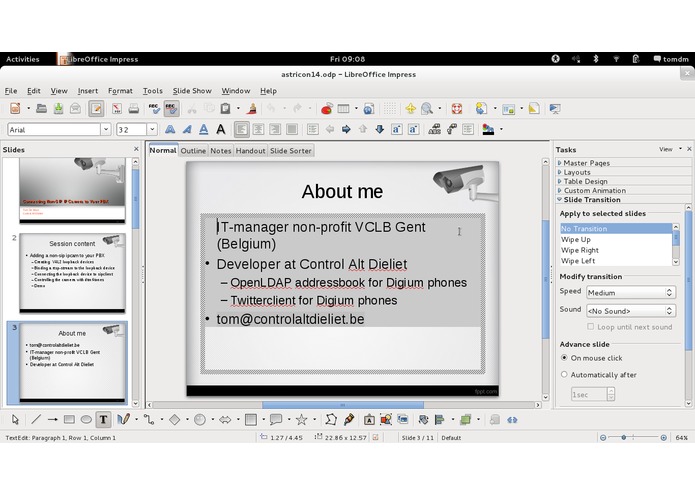Save the document via green arrow icon
The width and height of the screenshot is (695, 494).
pyautogui.click(x=58, y=109)
